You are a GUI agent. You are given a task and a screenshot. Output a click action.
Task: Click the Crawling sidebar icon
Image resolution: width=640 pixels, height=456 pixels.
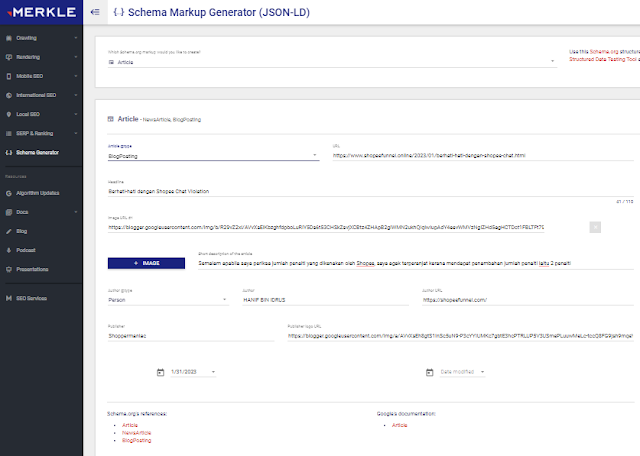[x=9, y=38]
